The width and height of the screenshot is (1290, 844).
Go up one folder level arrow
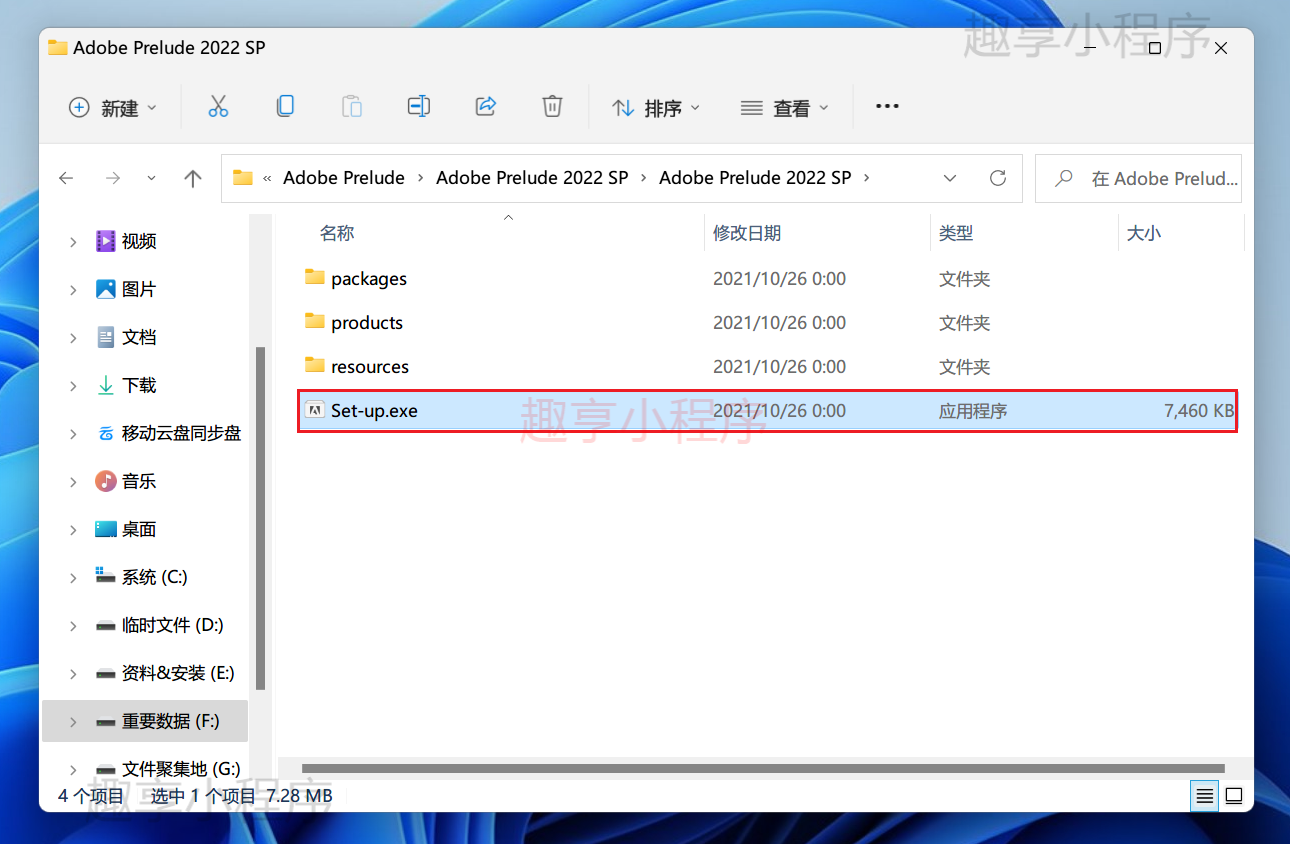(x=193, y=178)
